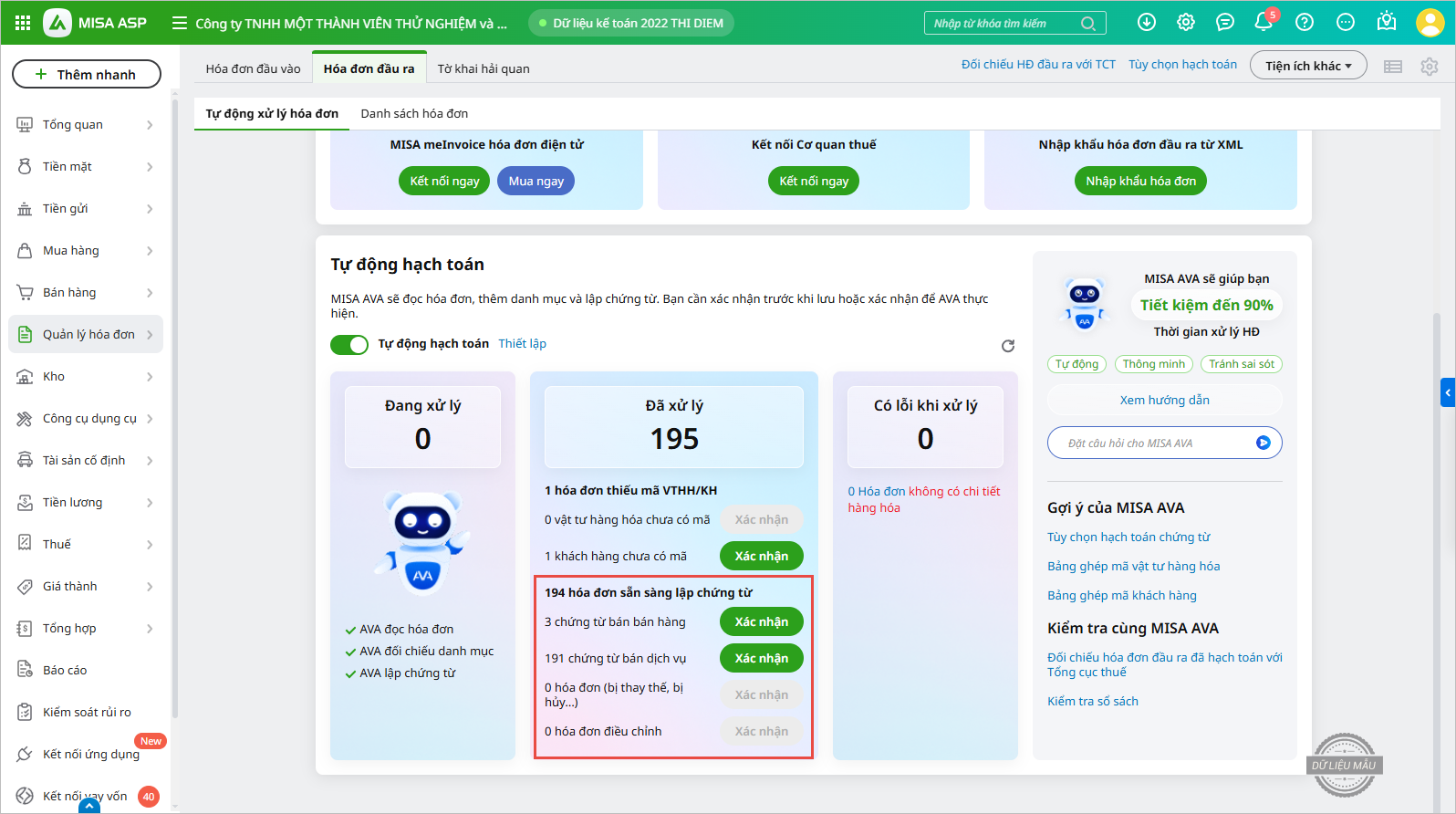The width and height of the screenshot is (1456, 814).
Task: Confirm 191 chứng từ bán dịch vụ
Action: click(x=761, y=658)
